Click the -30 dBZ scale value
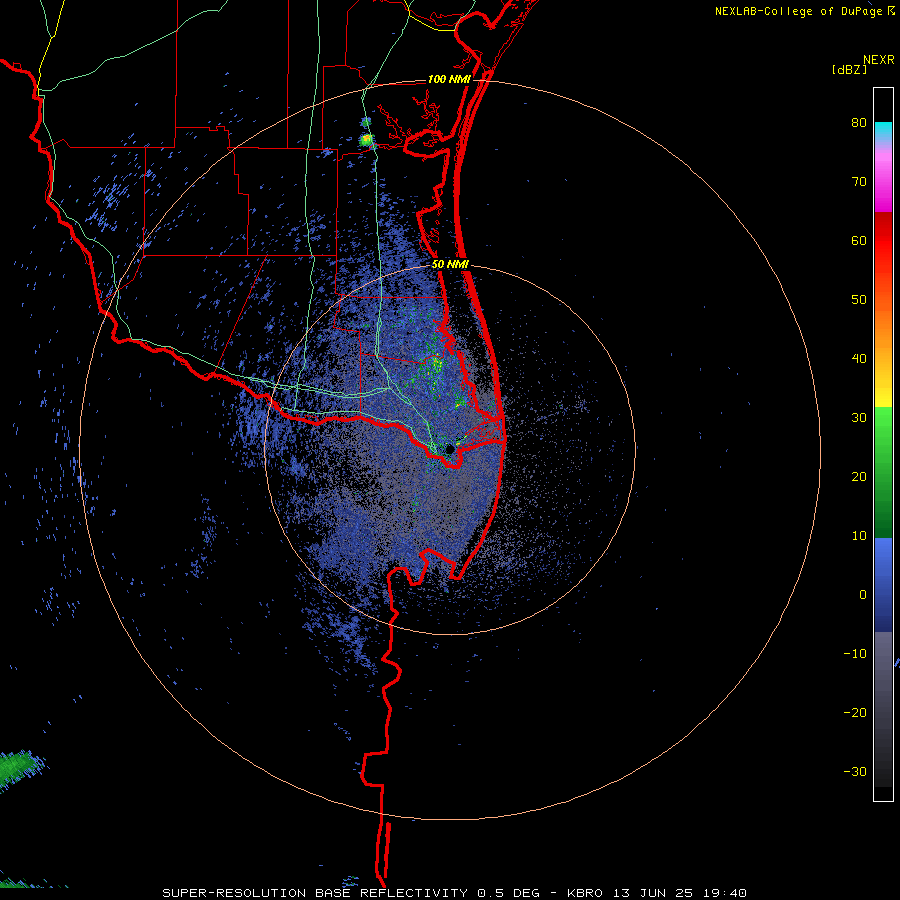 855,772
